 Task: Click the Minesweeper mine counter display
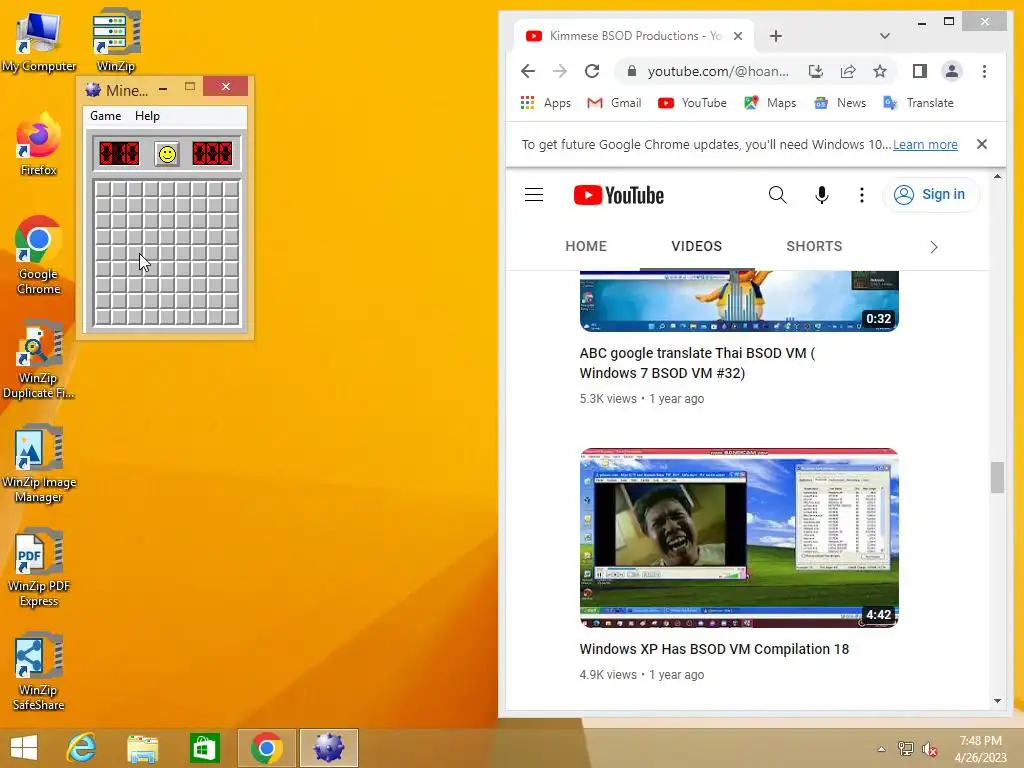[119, 153]
